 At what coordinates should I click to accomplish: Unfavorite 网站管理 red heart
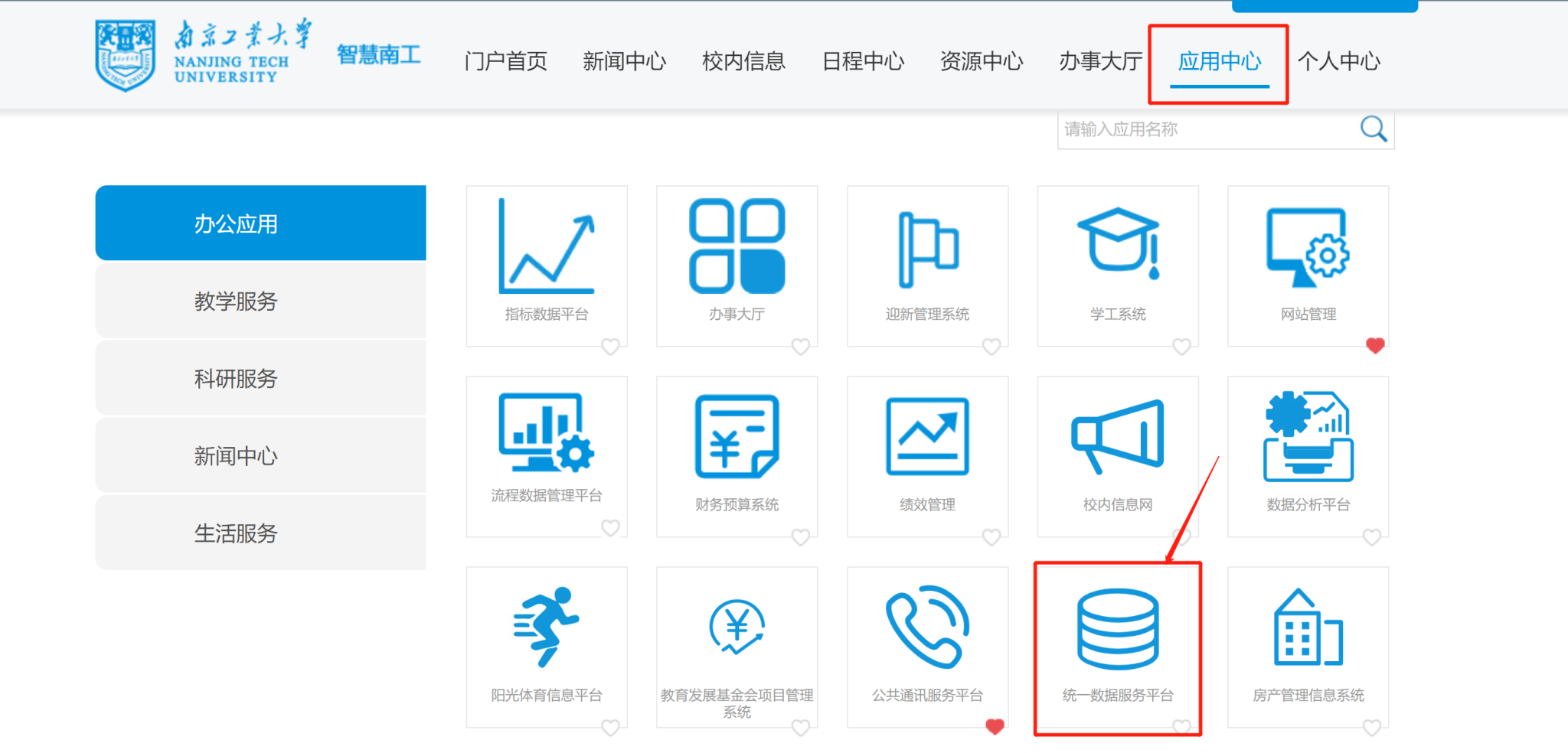[x=1375, y=346]
